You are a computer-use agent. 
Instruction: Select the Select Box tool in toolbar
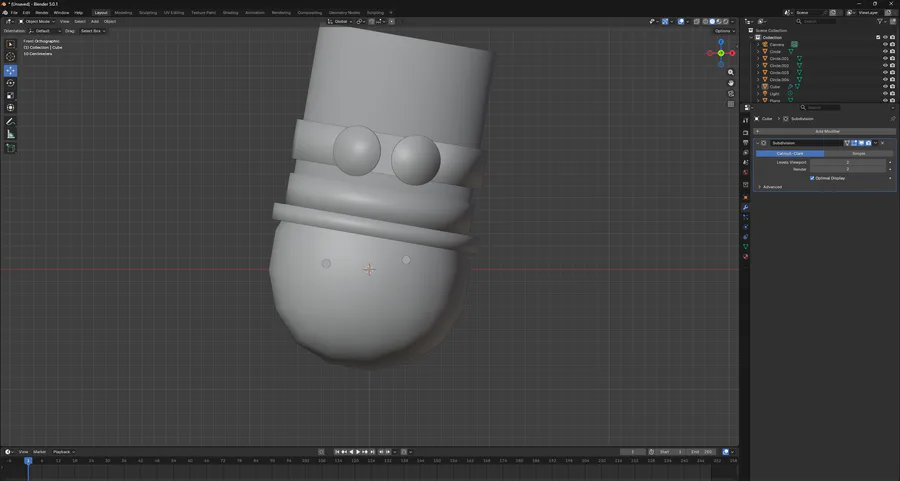click(x=10, y=44)
